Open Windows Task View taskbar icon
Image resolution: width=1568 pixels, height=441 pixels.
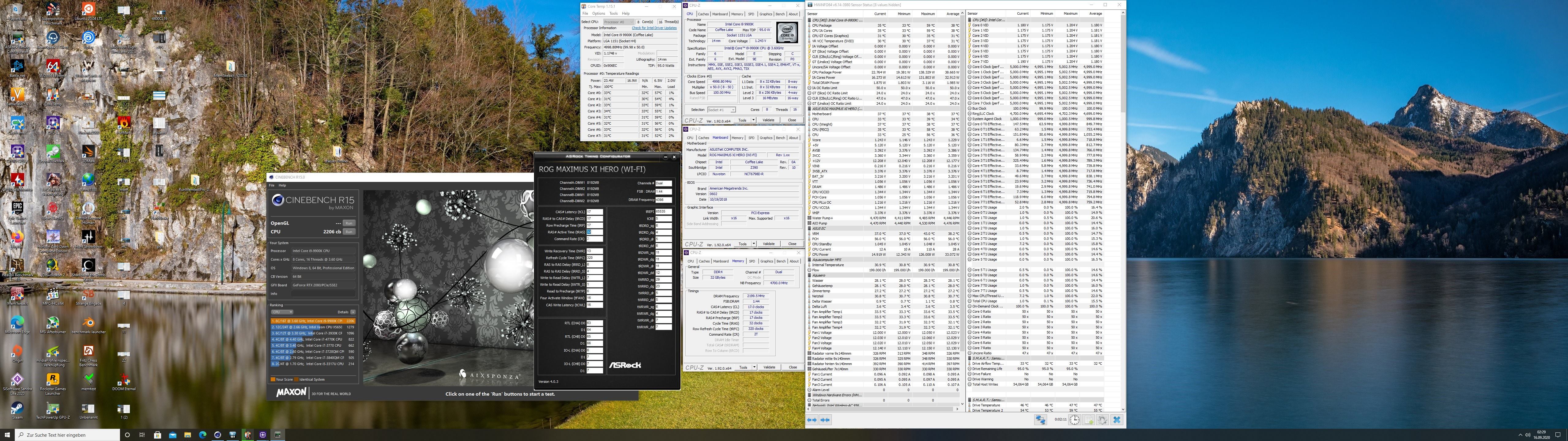click(x=142, y=435)
